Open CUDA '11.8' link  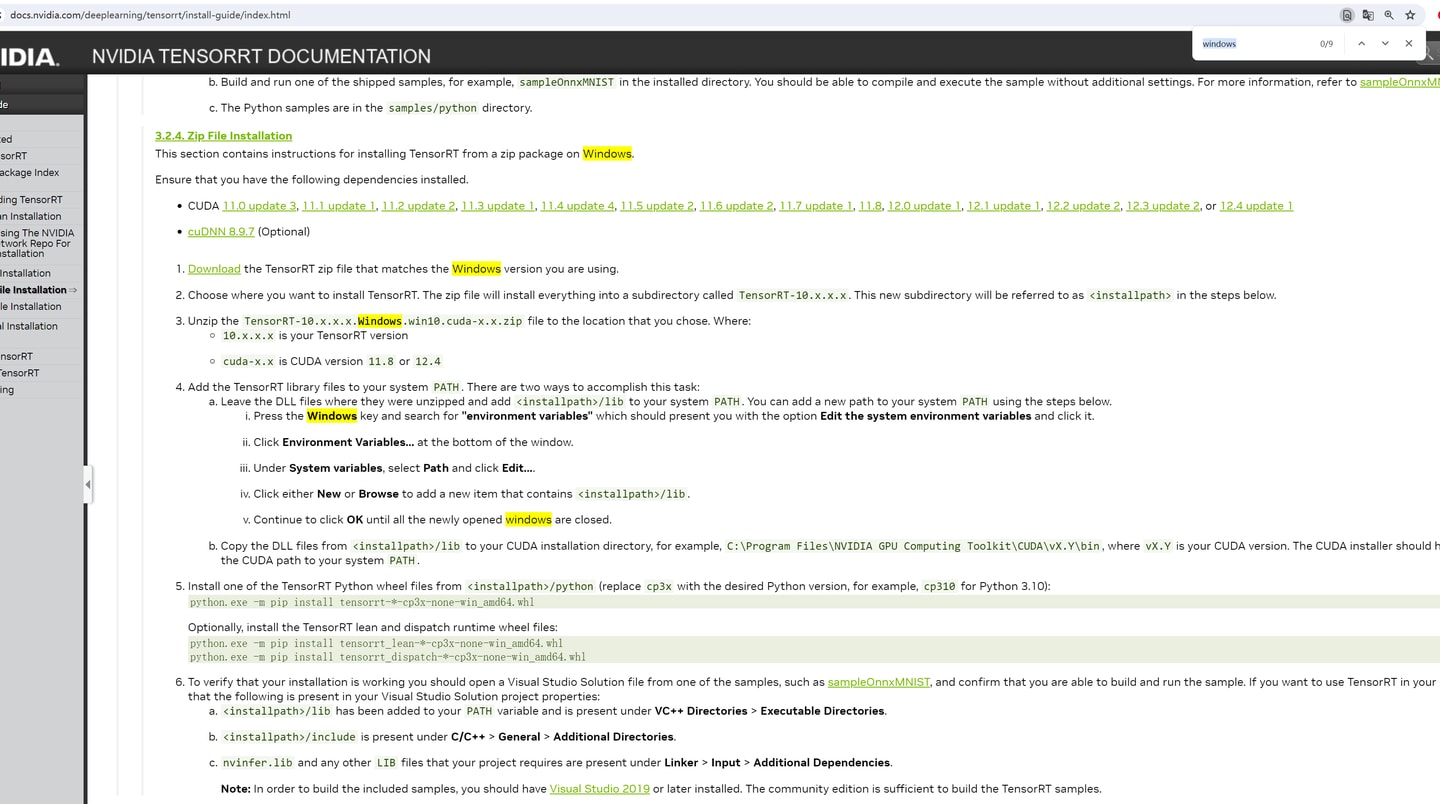click(x=870, y=206)
